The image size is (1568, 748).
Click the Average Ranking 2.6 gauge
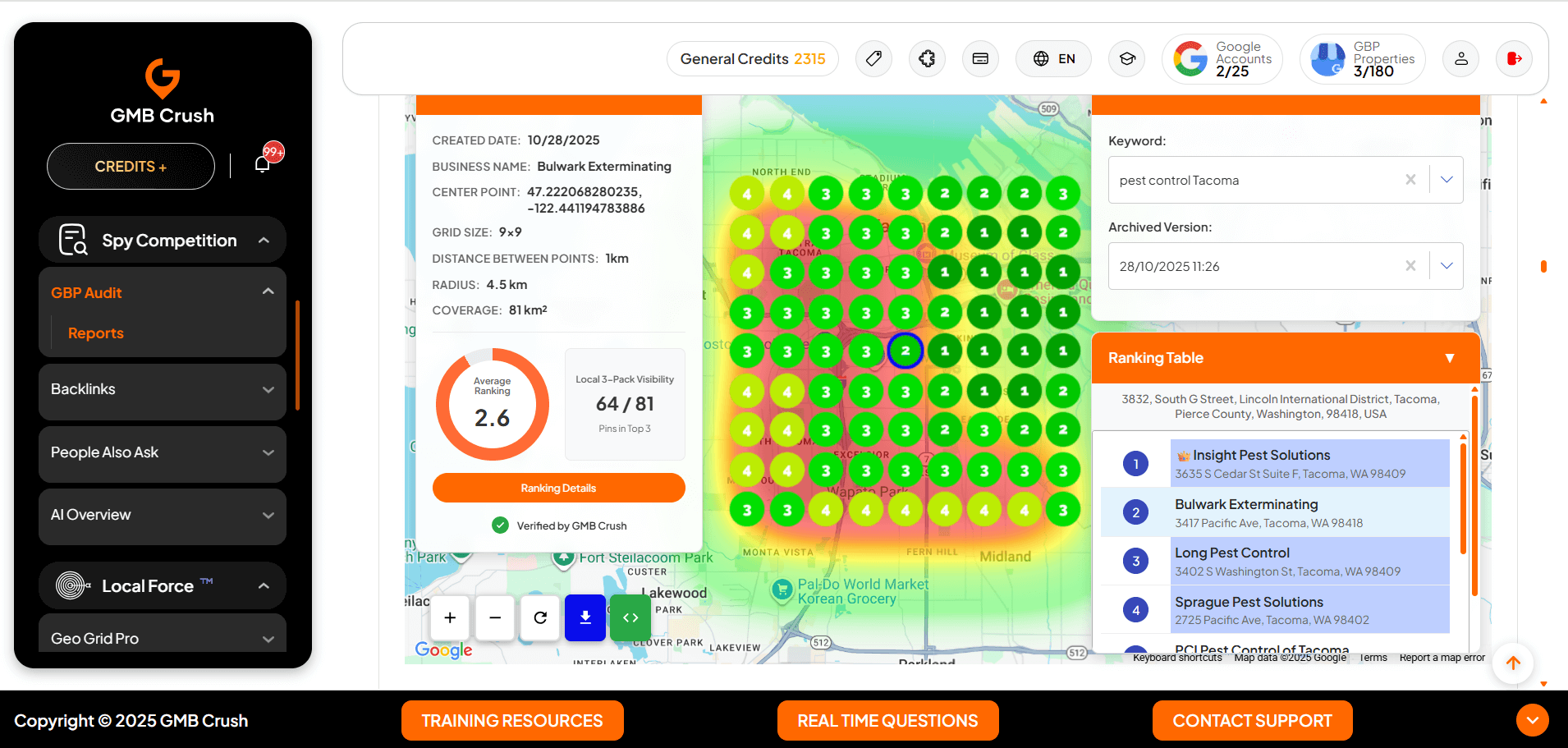pos(493,404)
